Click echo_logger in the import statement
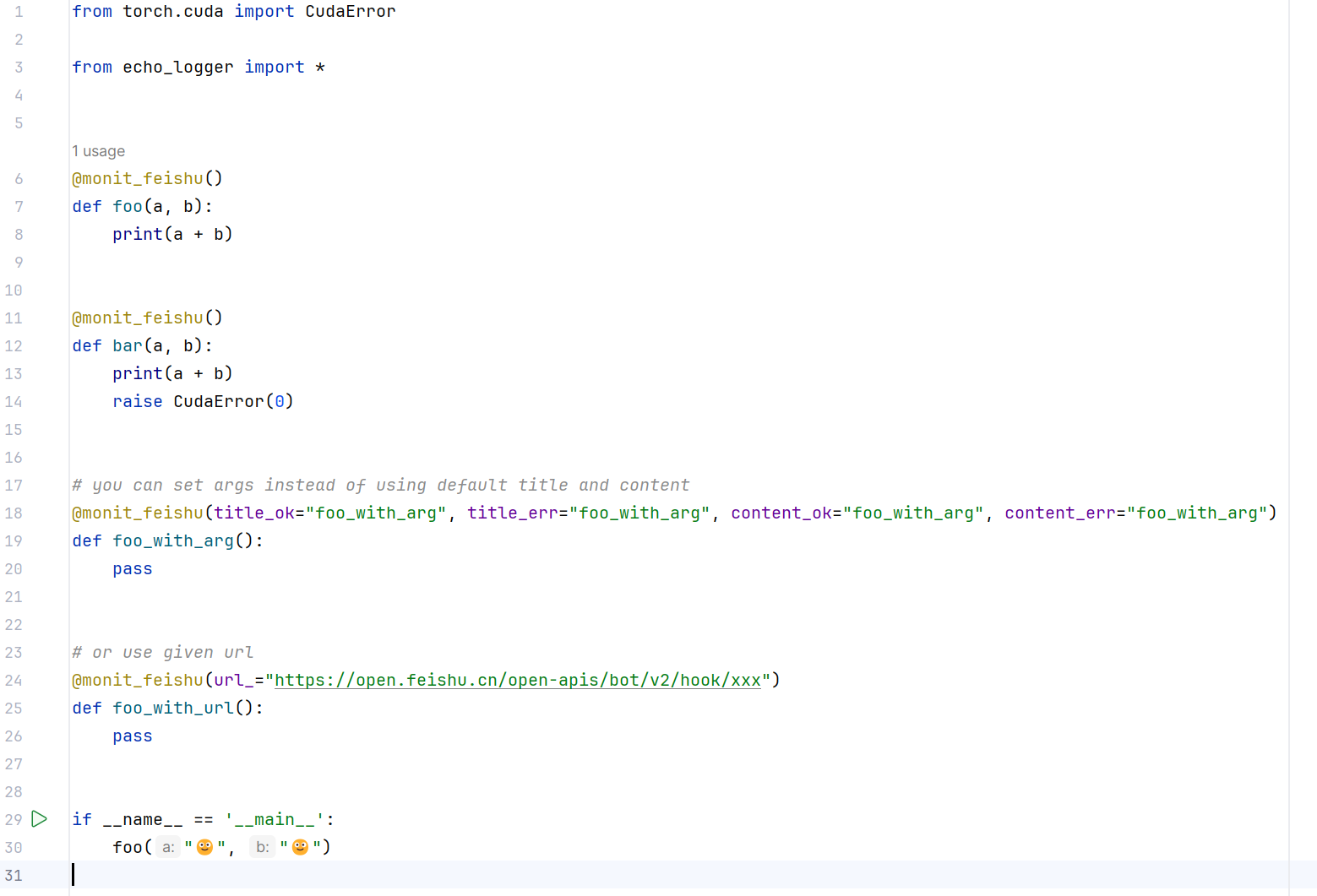 coord(177,68)
